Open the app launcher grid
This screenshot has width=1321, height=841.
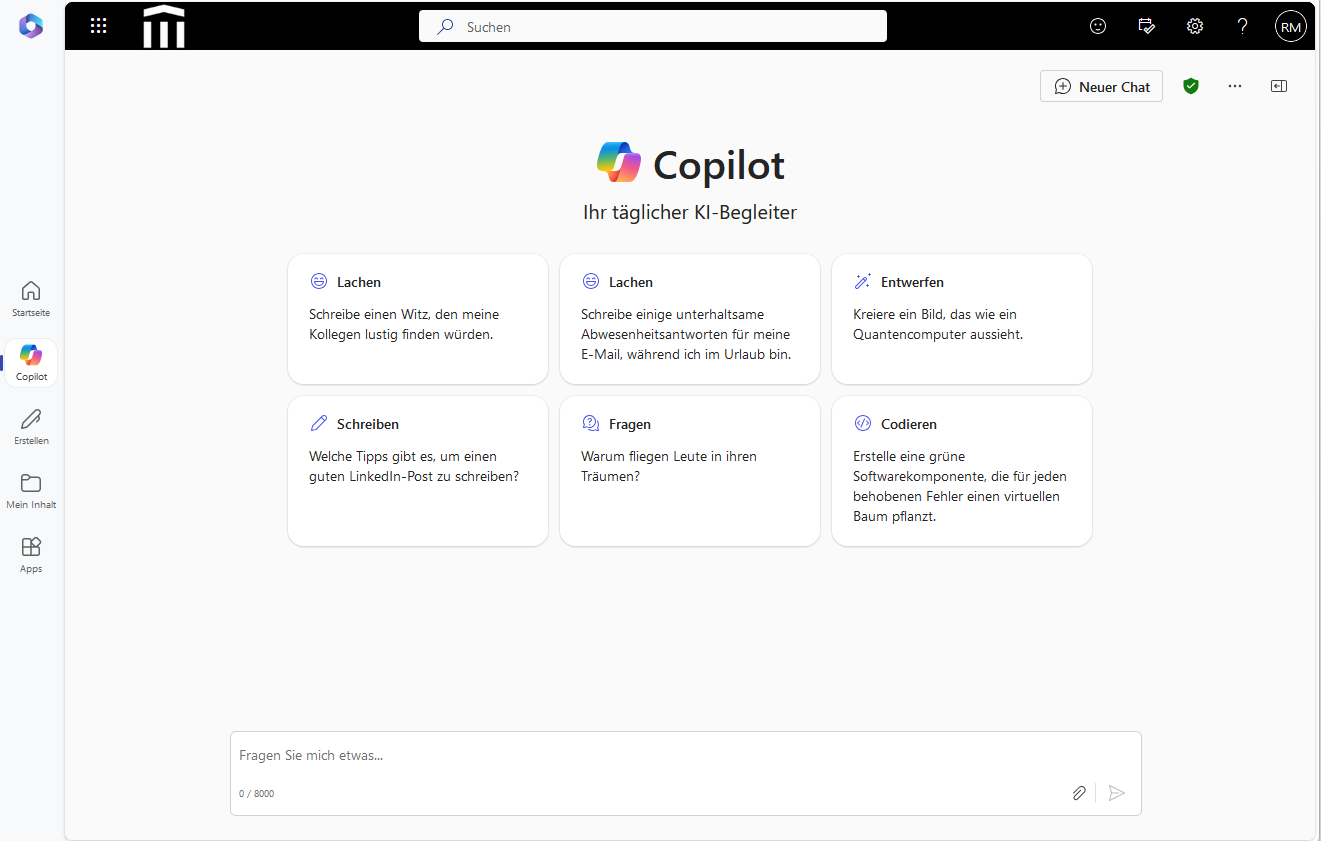point(98,26)
